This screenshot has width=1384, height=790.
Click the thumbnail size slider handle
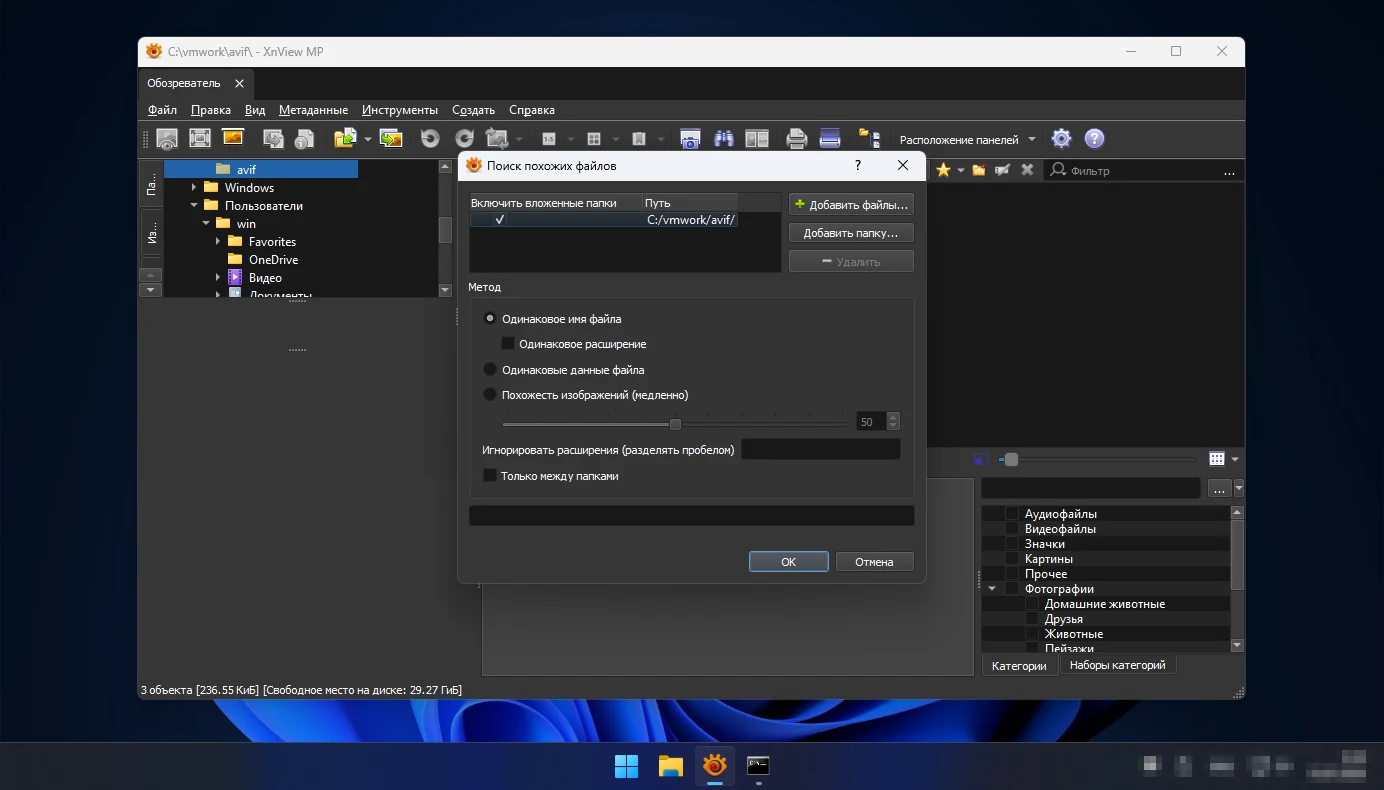[1011, 460]
